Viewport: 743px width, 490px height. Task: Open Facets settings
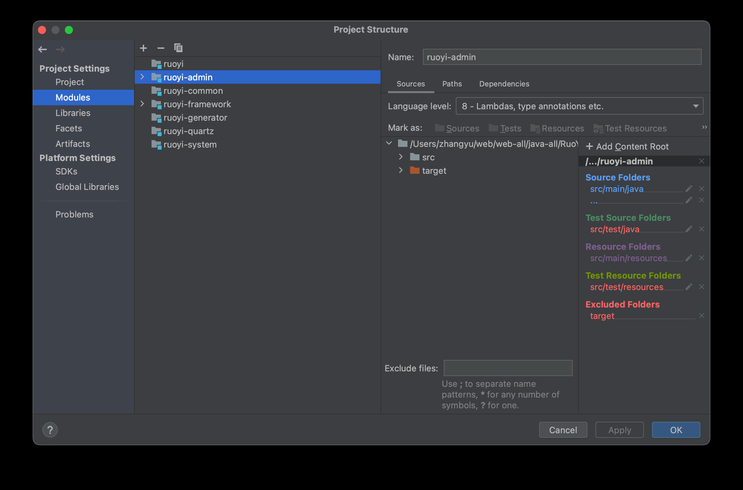[68, 128]
